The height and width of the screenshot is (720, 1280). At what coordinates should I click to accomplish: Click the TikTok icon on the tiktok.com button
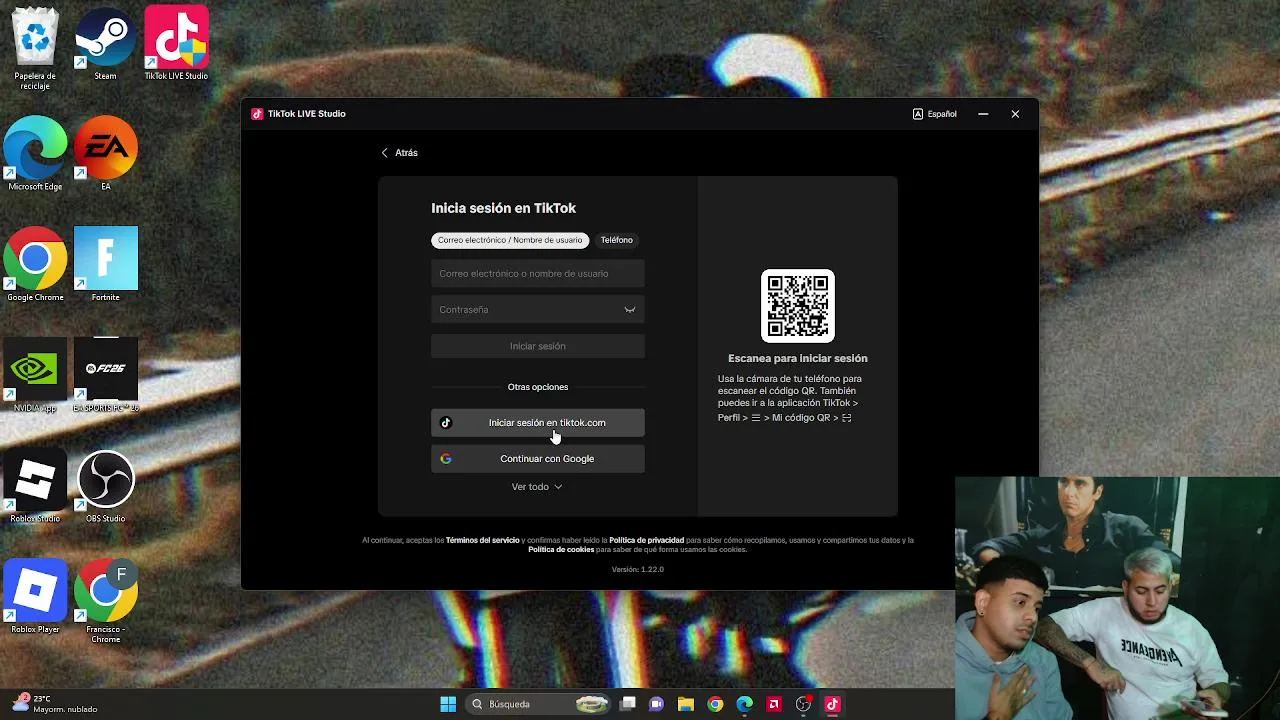pyautogui.click(x=446, y=423)
